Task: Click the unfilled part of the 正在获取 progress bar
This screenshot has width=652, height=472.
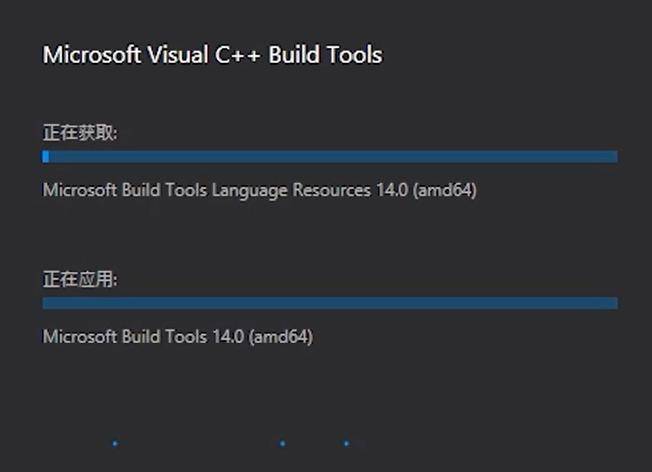Action: (330, 157)
